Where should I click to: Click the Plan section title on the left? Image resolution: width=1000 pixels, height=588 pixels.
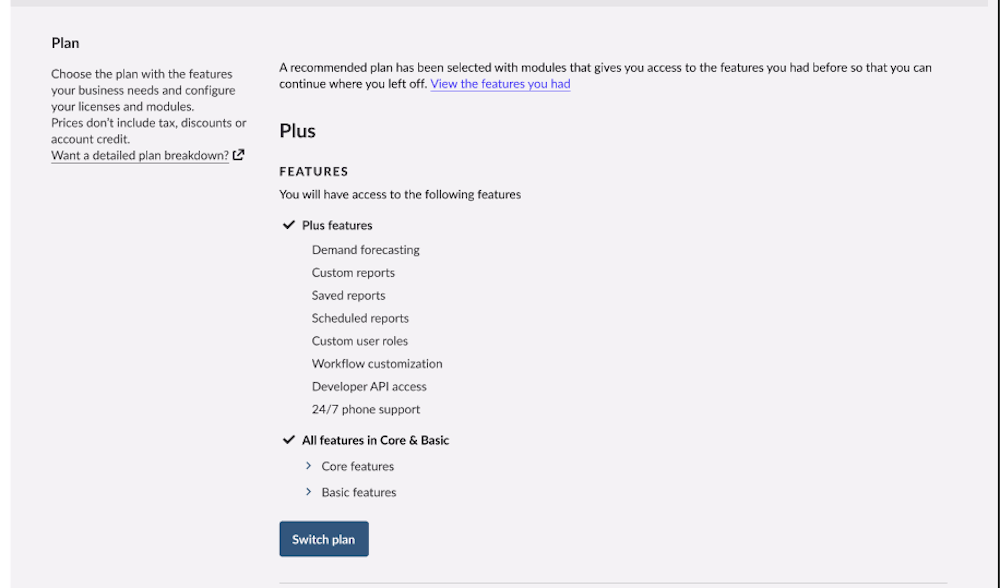(65, 43)
